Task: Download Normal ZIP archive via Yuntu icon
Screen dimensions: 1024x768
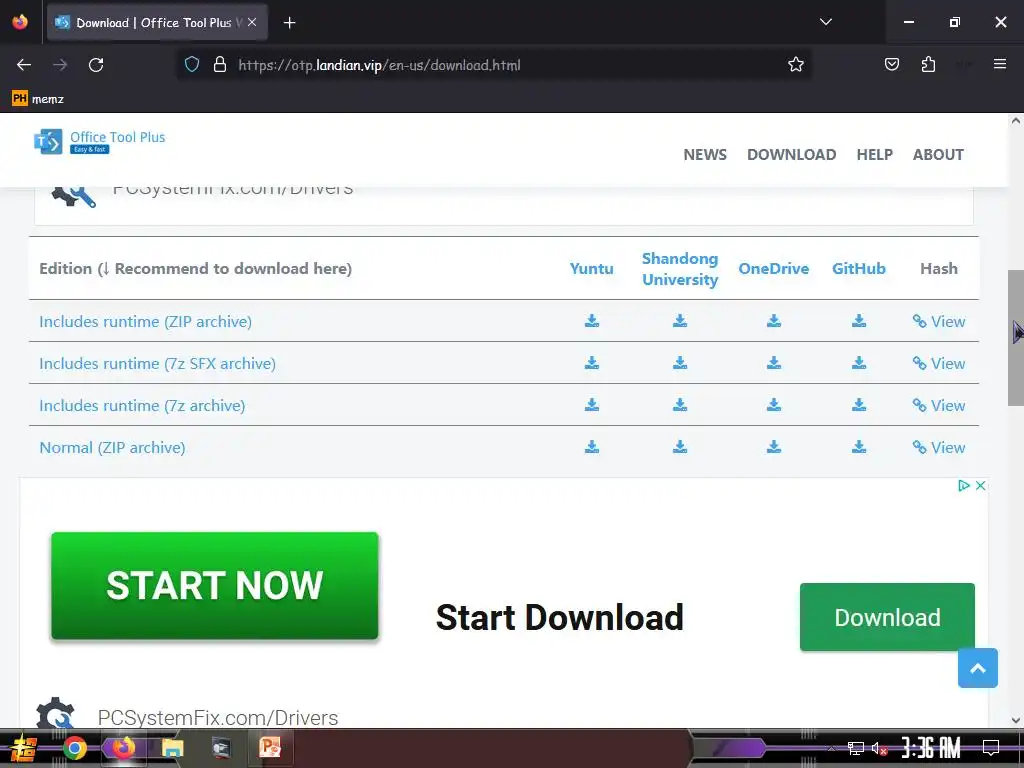Action: [x=592, y=447]
